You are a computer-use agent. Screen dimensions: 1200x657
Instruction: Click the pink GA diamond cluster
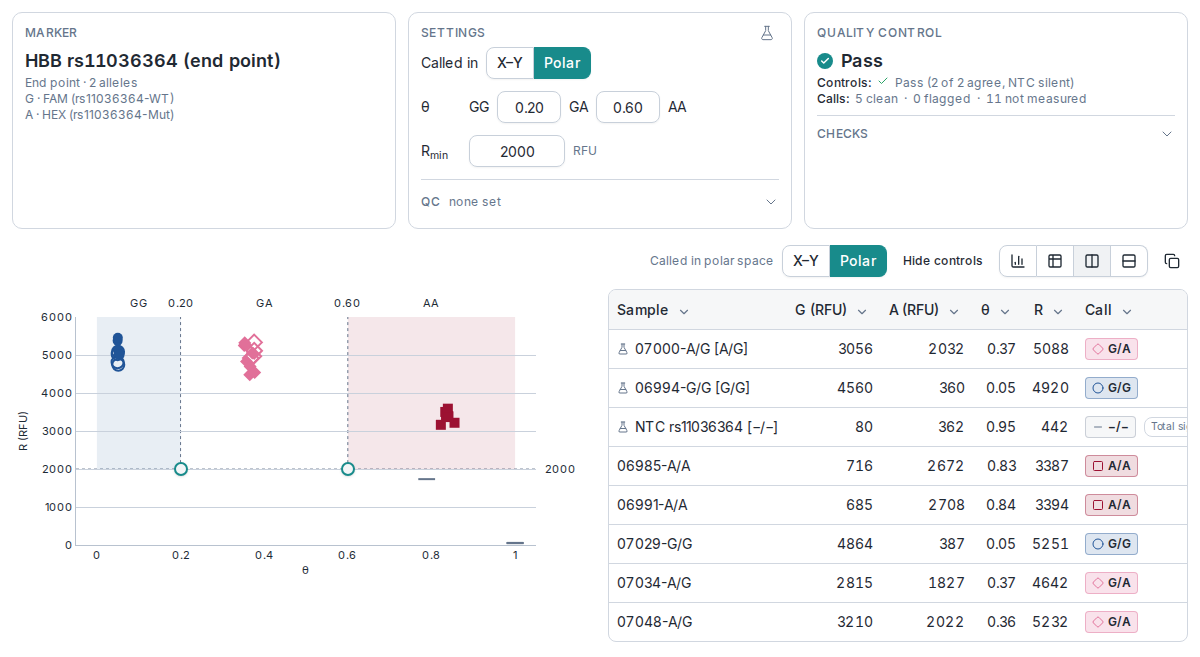click(251, 357)
